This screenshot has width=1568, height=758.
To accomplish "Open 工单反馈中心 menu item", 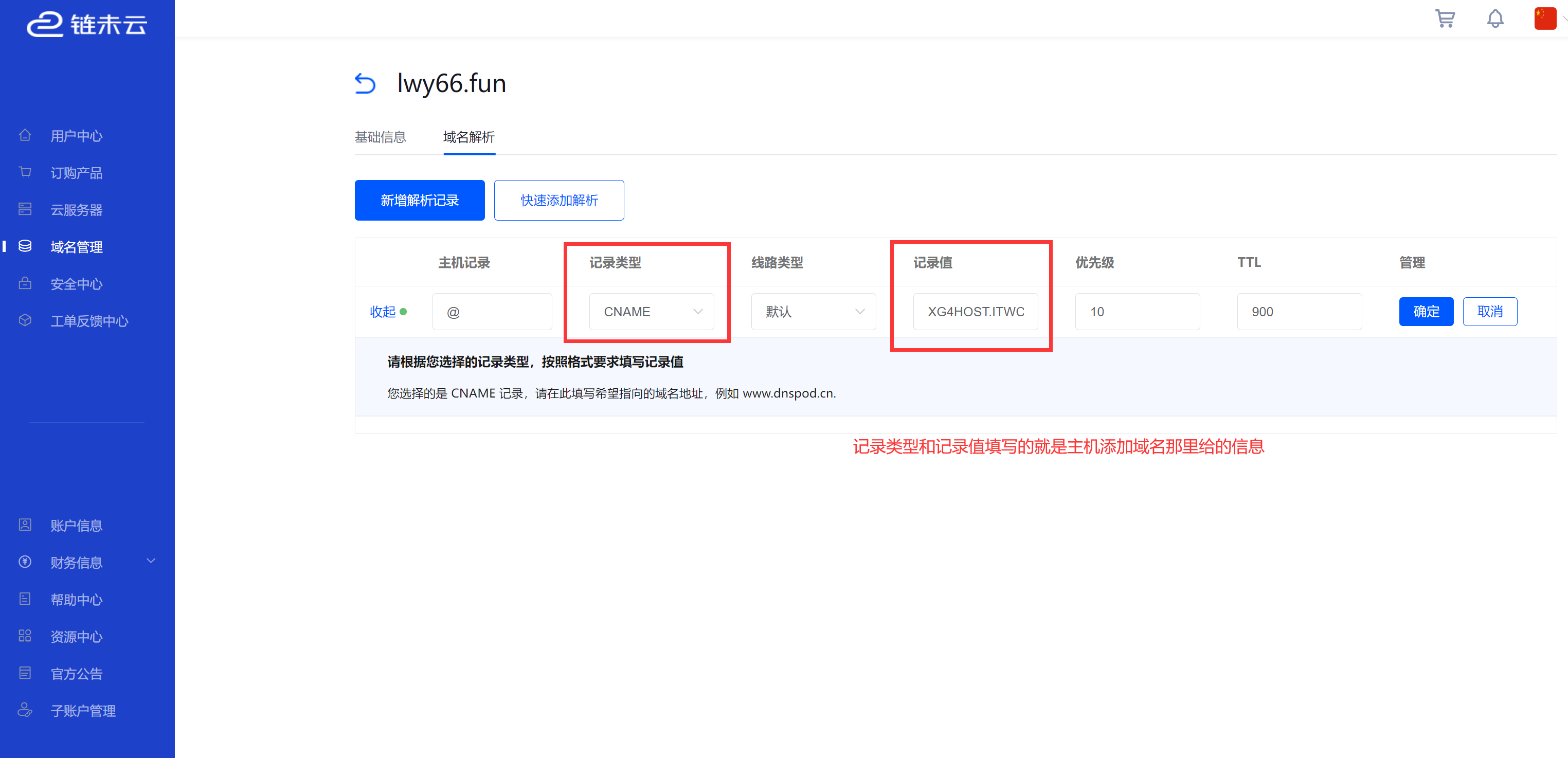I will (89, 321).
